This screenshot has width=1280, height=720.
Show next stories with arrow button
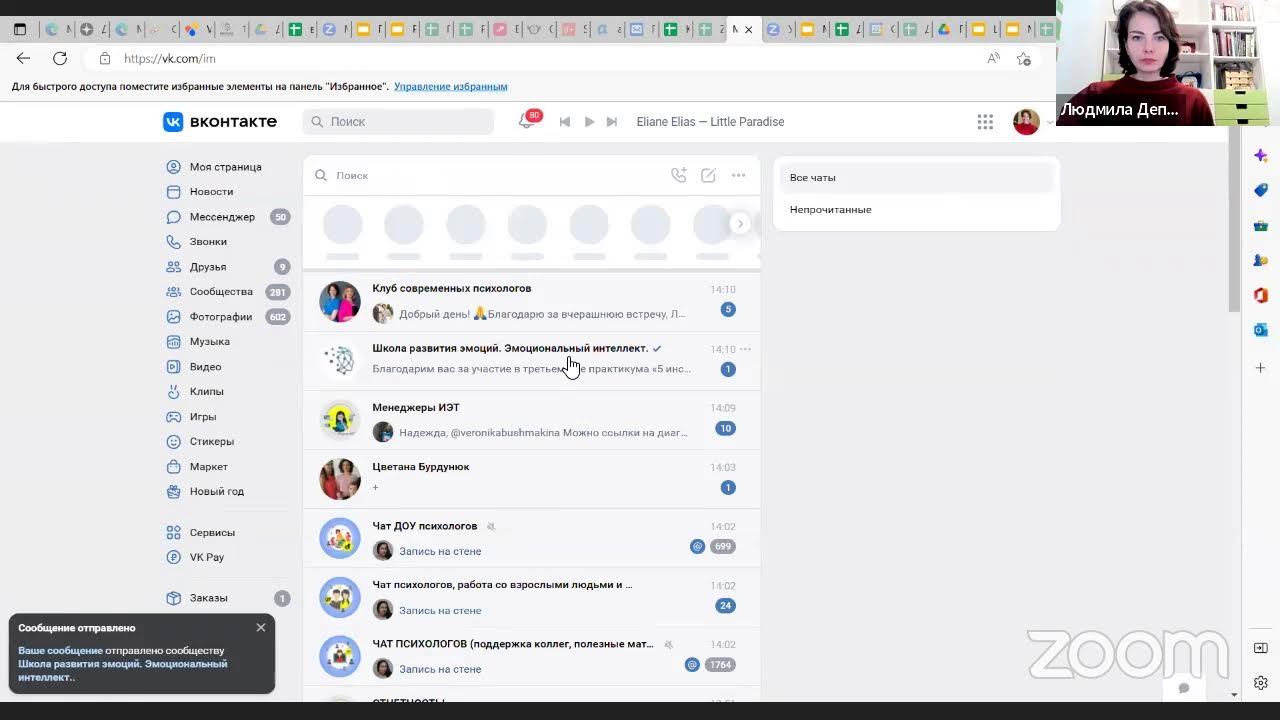click(740, 224)
